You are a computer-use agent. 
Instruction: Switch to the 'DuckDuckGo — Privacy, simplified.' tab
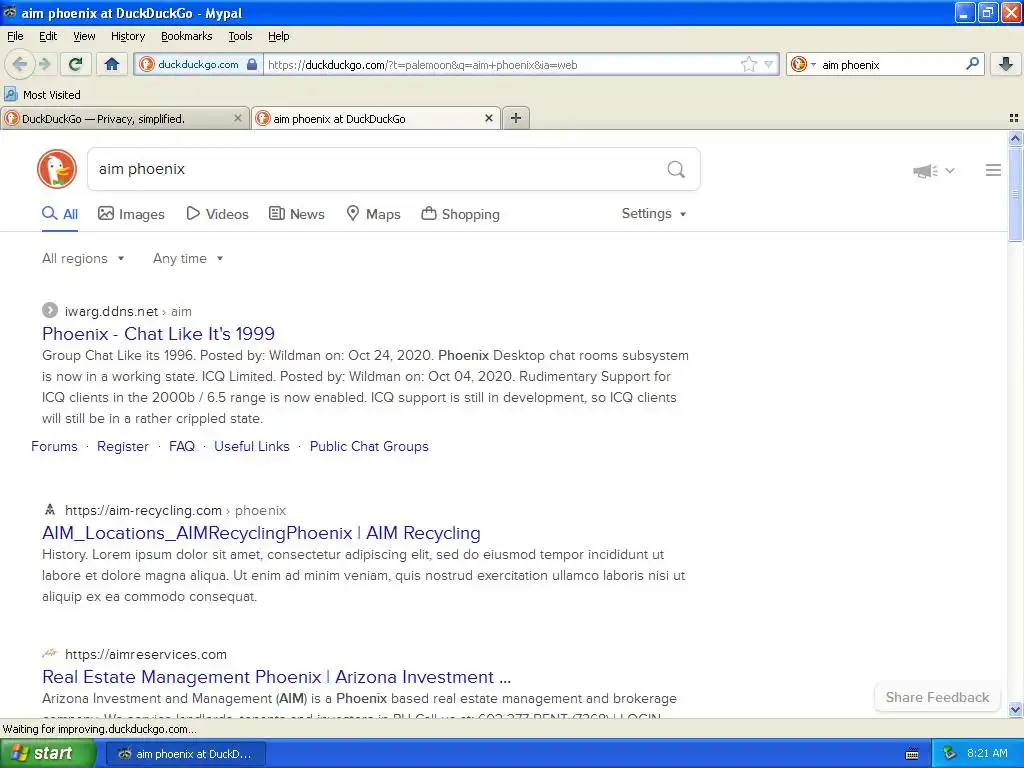tap(124, 118)
